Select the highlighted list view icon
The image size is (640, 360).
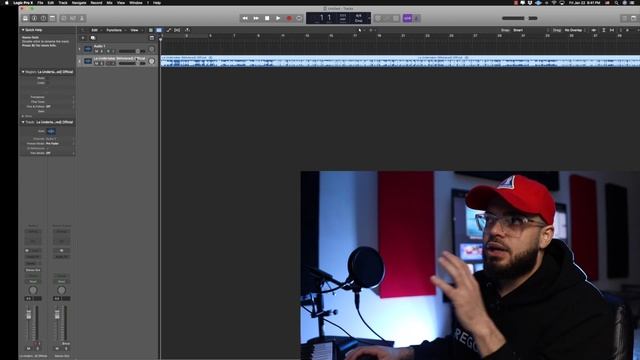159,30
